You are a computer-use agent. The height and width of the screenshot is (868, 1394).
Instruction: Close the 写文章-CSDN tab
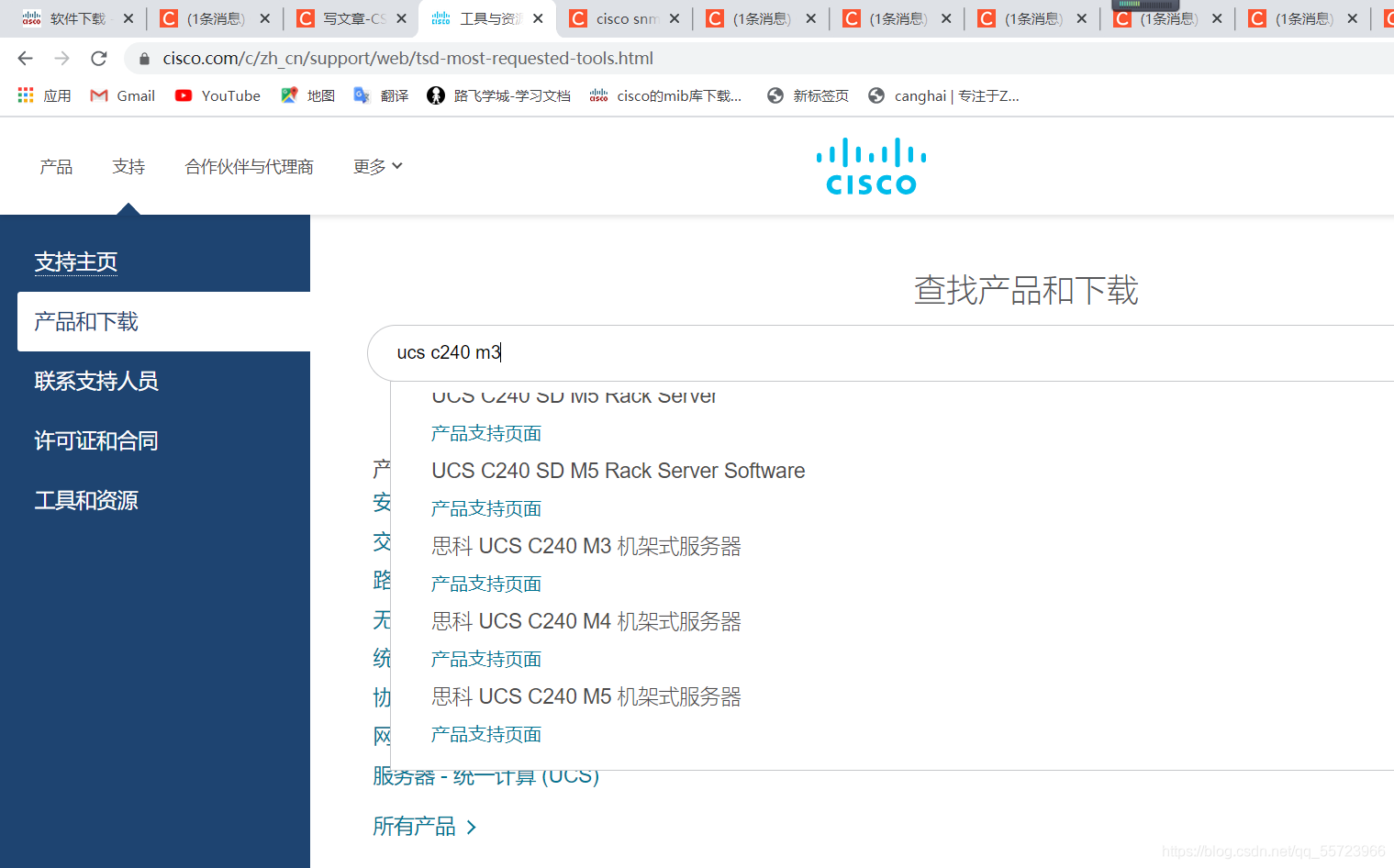click(x=401, y=18)
